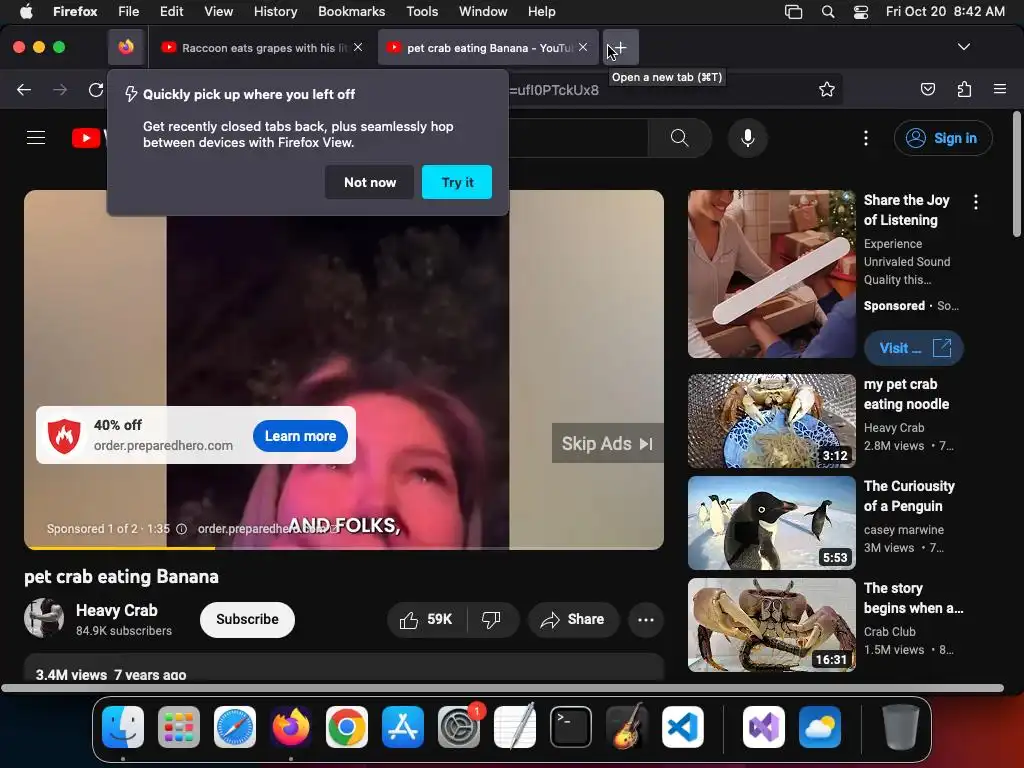
Task: Reload the current page
Action: (x=96, y=90)
